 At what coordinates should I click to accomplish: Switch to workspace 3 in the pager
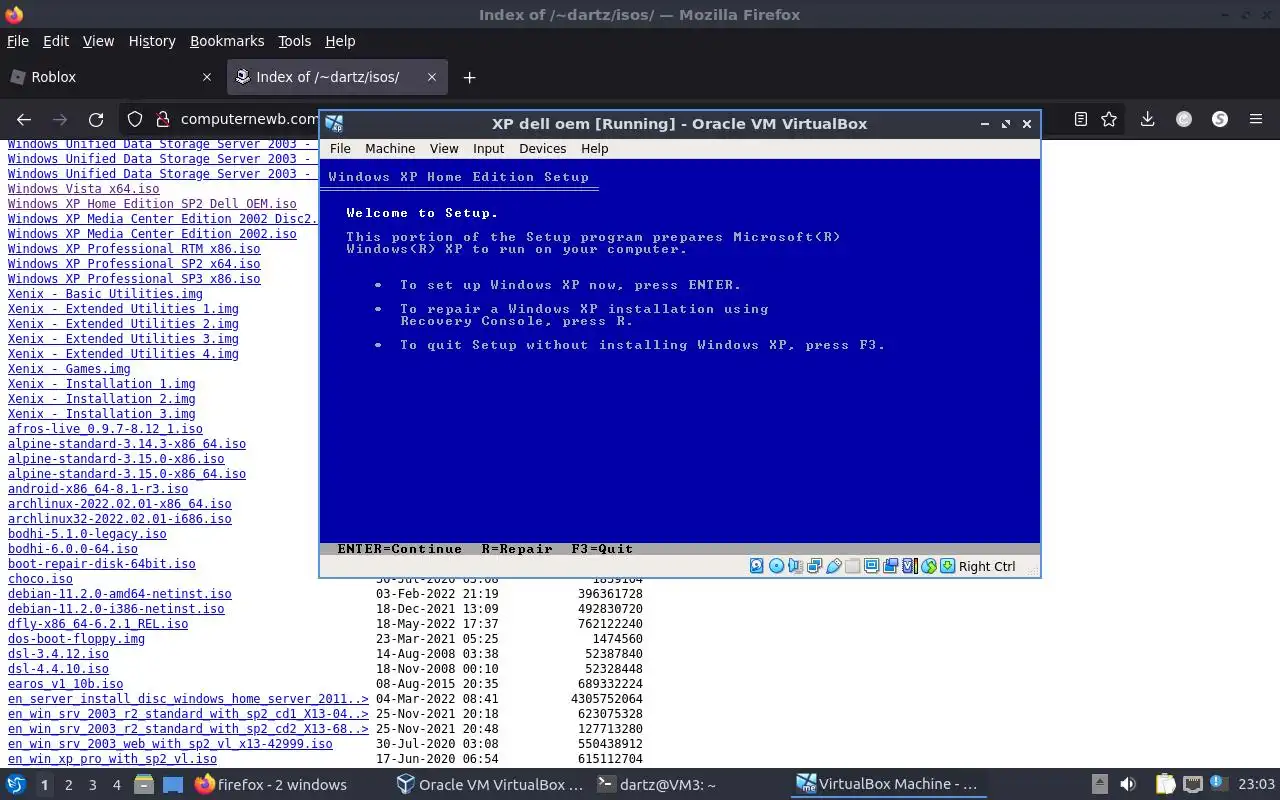[92, 785]
